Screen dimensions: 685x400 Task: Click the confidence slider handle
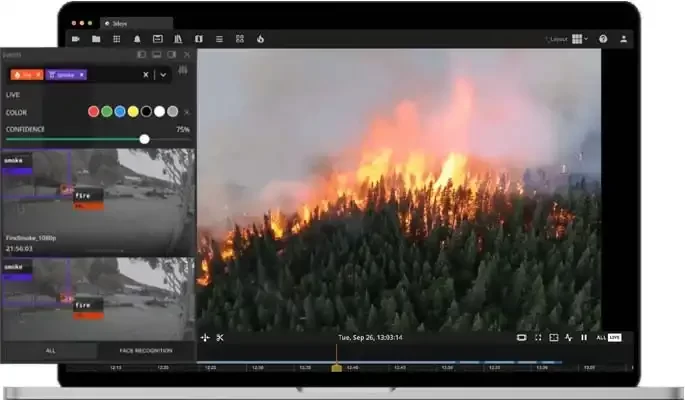pyautogui.click(x=145, y=139)
